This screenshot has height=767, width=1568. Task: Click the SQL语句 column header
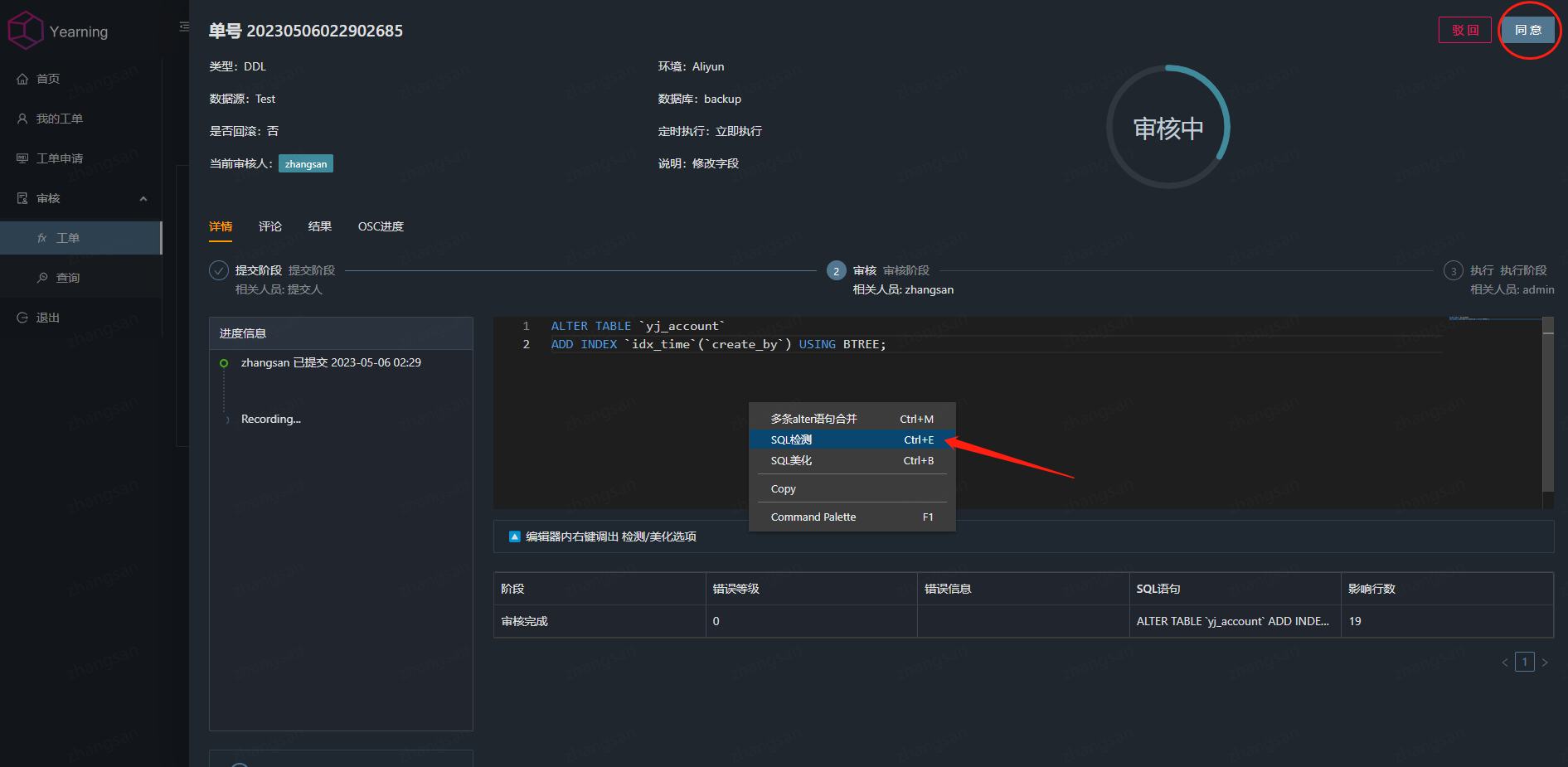(1235, 589)
